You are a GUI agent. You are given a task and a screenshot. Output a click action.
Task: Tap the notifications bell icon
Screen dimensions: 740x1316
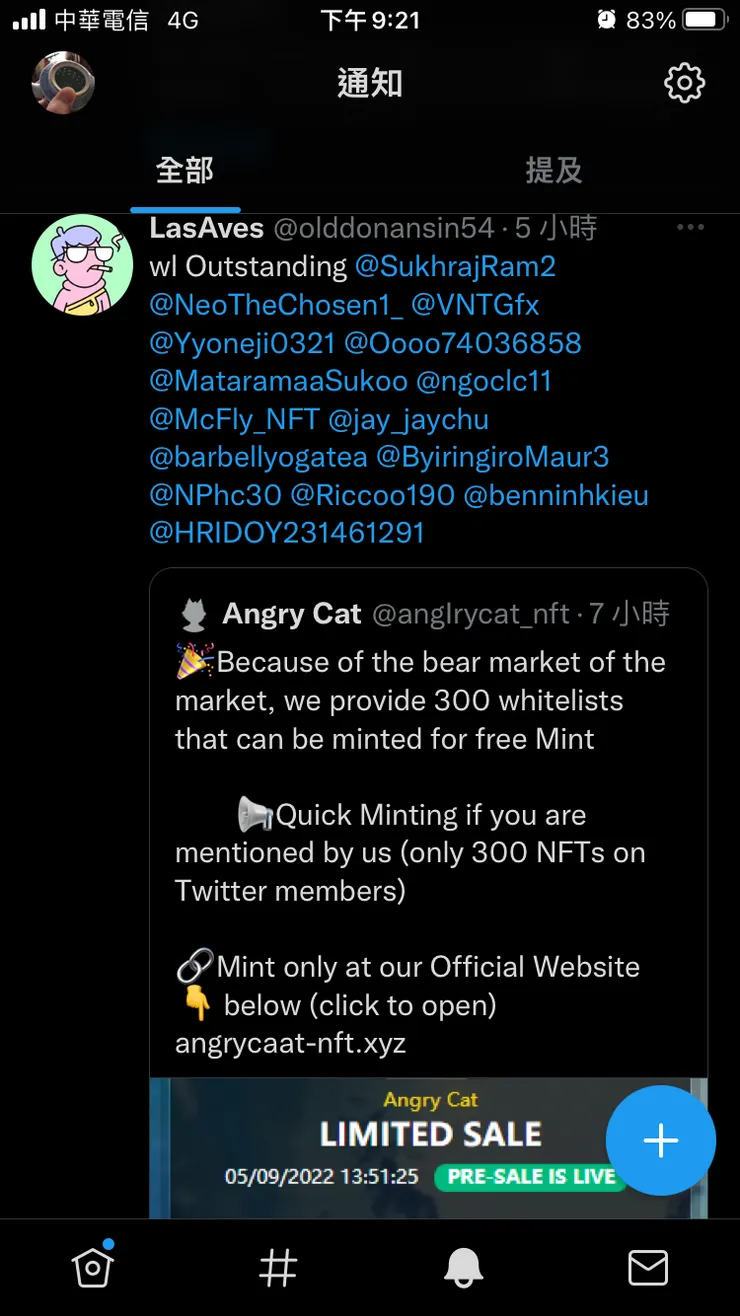click(x=463, y=1268)
